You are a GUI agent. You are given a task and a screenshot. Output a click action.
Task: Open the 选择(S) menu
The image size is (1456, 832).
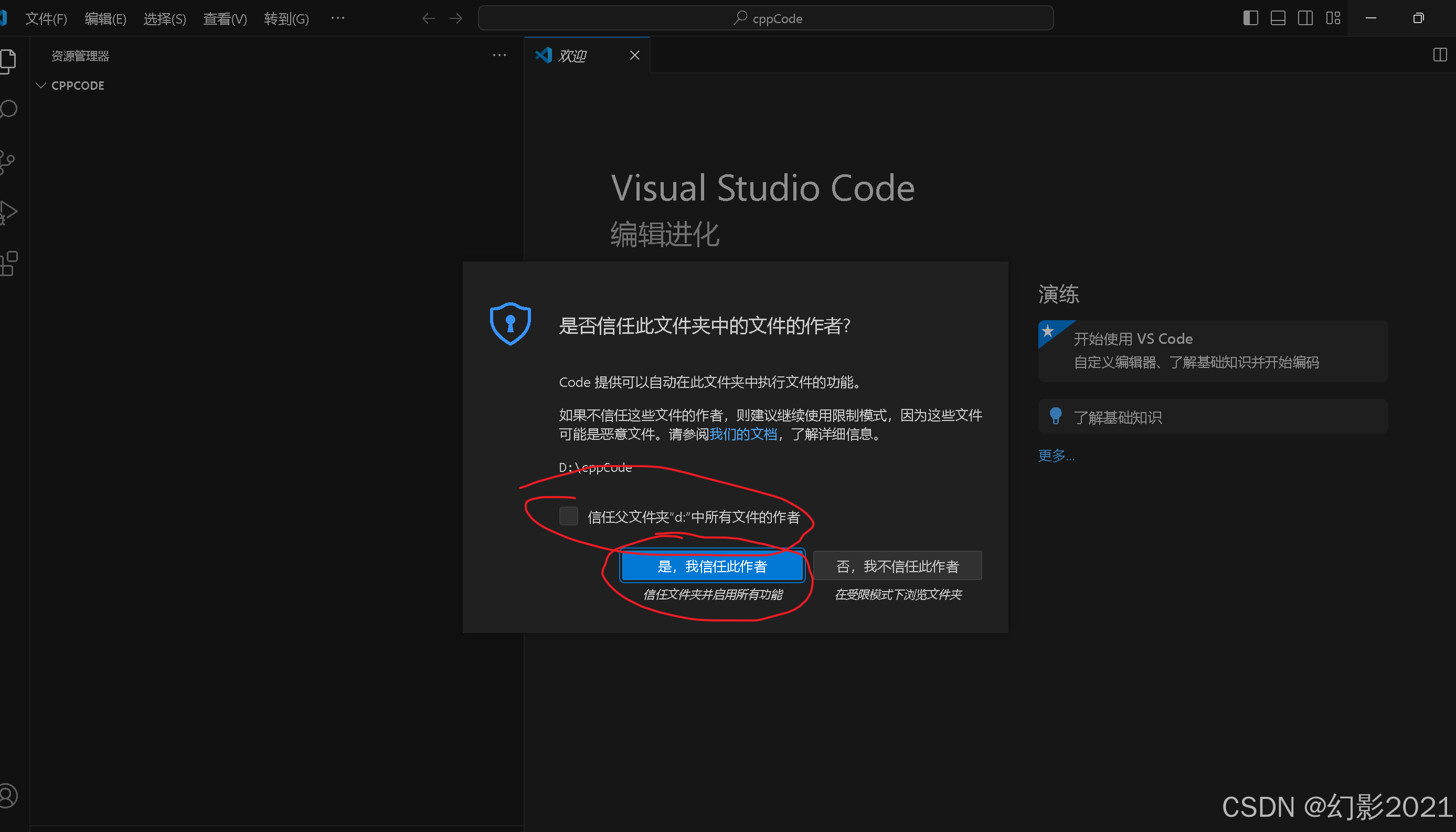tap(165, 19)
